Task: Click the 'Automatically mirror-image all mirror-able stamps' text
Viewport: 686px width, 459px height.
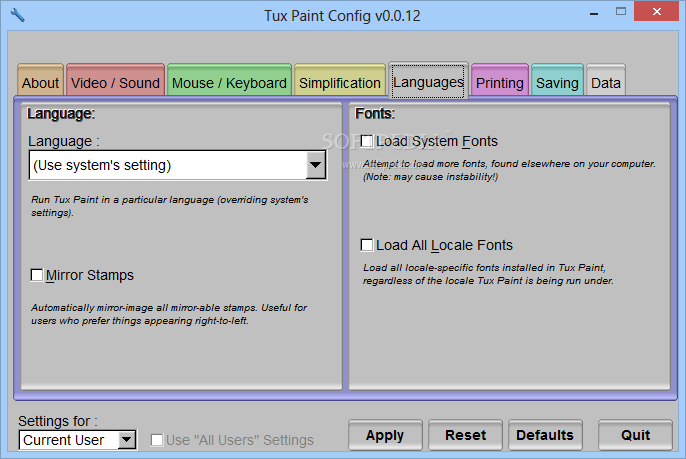Action: pos(169,314)
